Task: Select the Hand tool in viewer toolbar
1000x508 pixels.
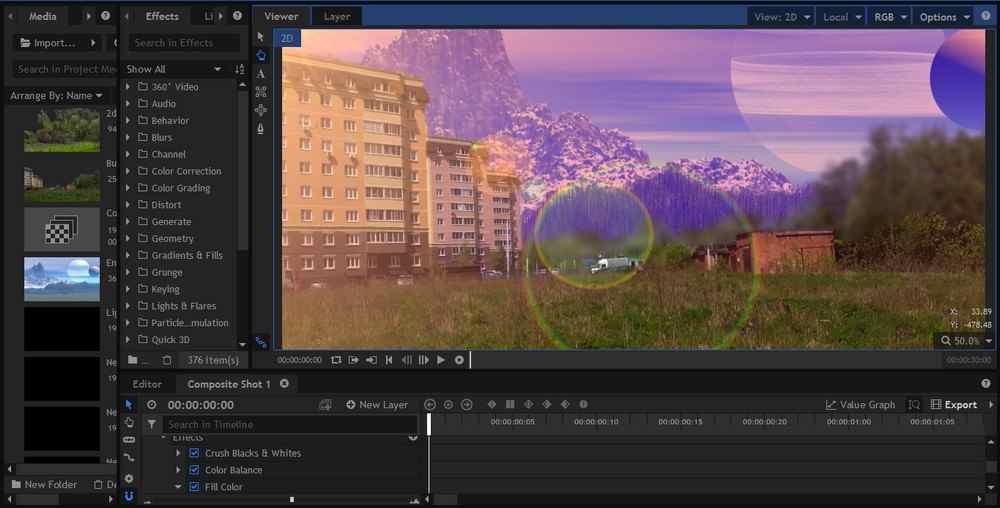Action: click(261, 55)
